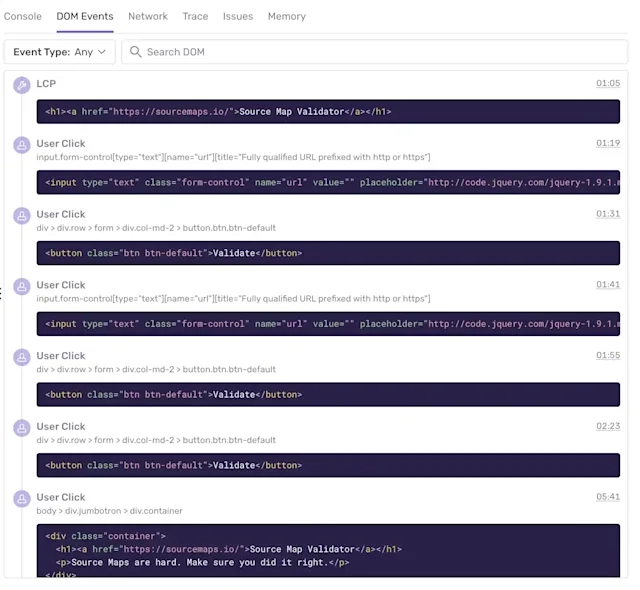Jump to timestamp 01:41

pos(608,284)
